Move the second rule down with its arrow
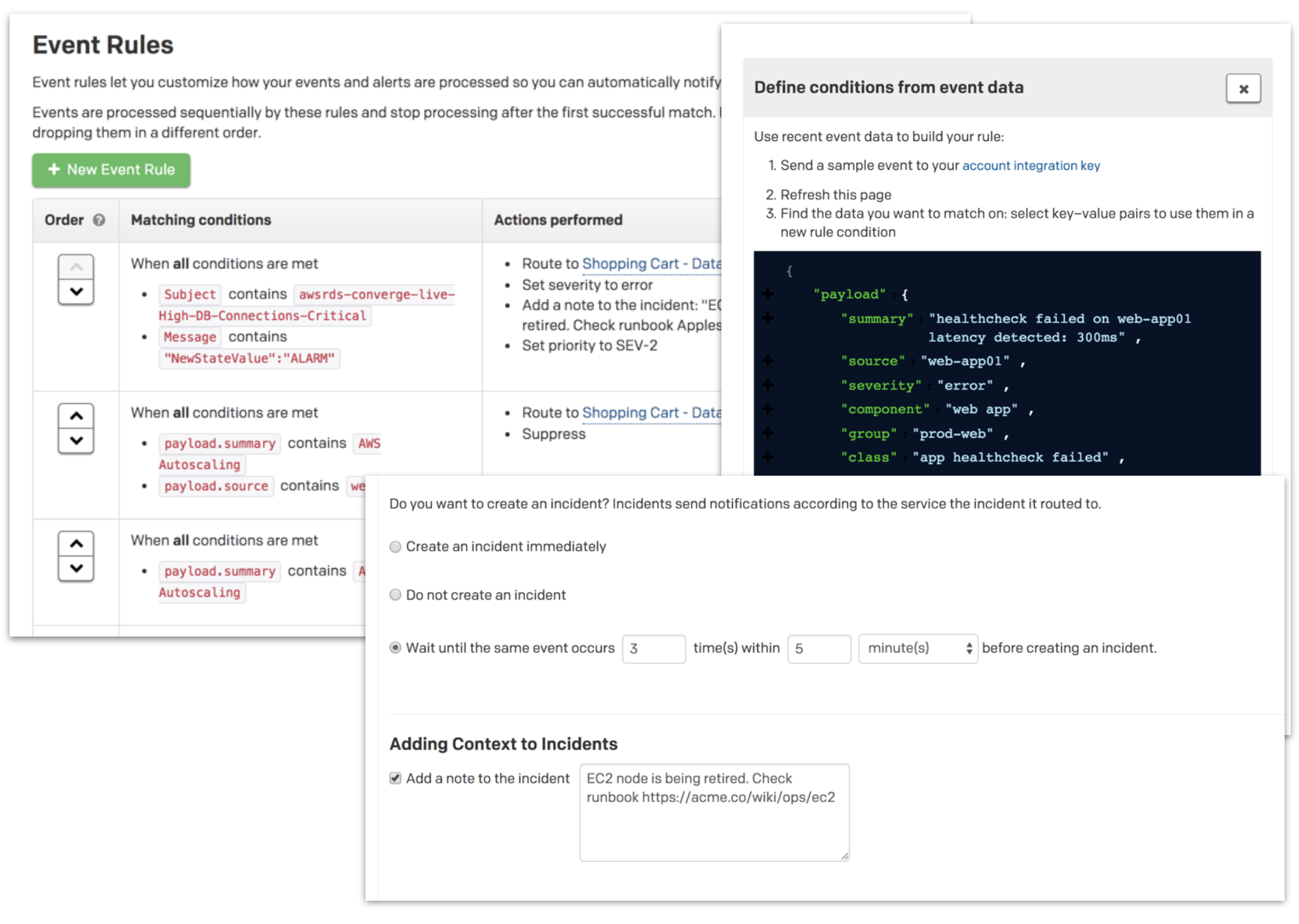1299x924 pixels. [x=76, y=441]
